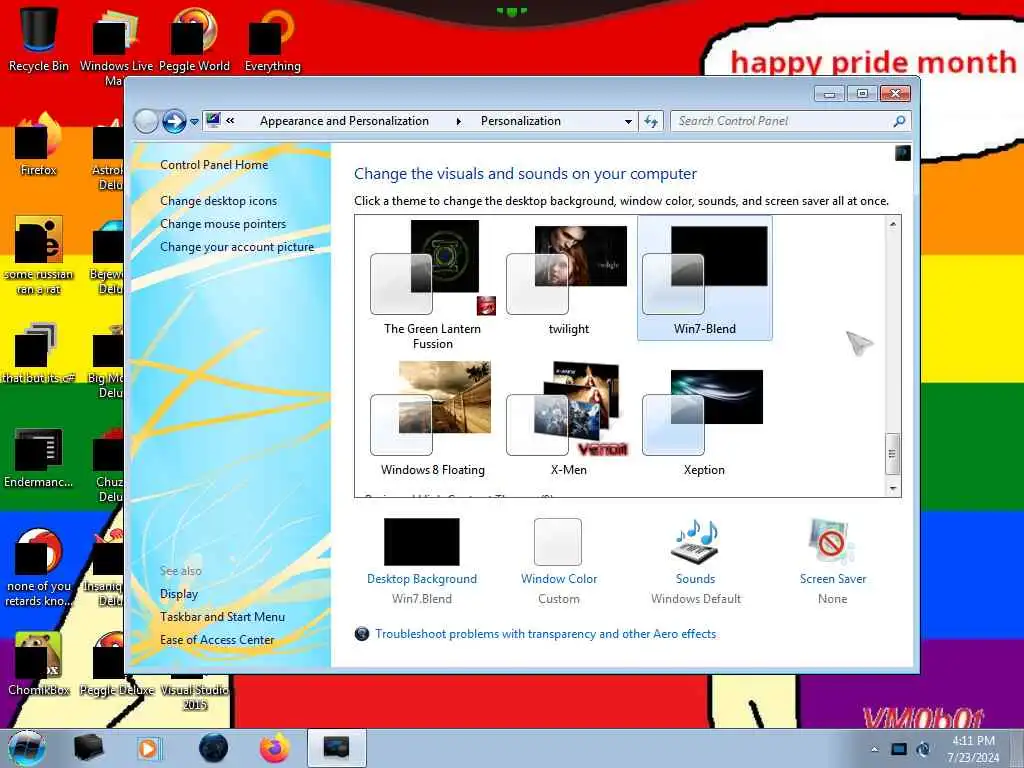Open the Firefox desktop icon
Viewport: 1024px width, 768px height.
coord(39,144)
